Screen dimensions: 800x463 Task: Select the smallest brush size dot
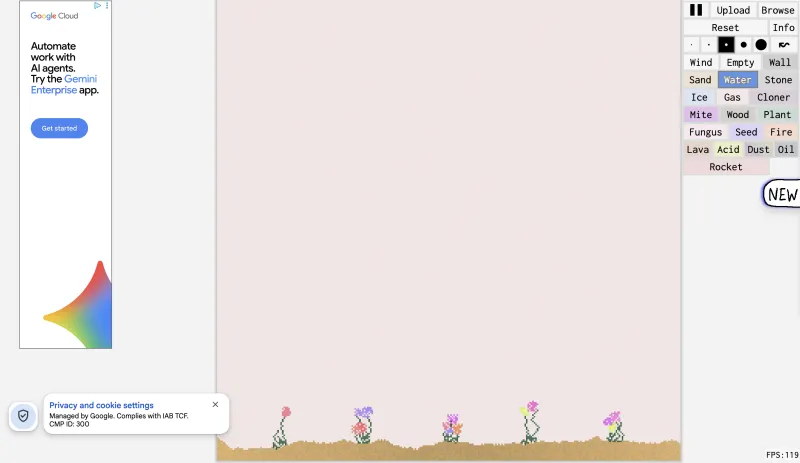(x=692, y=45)
